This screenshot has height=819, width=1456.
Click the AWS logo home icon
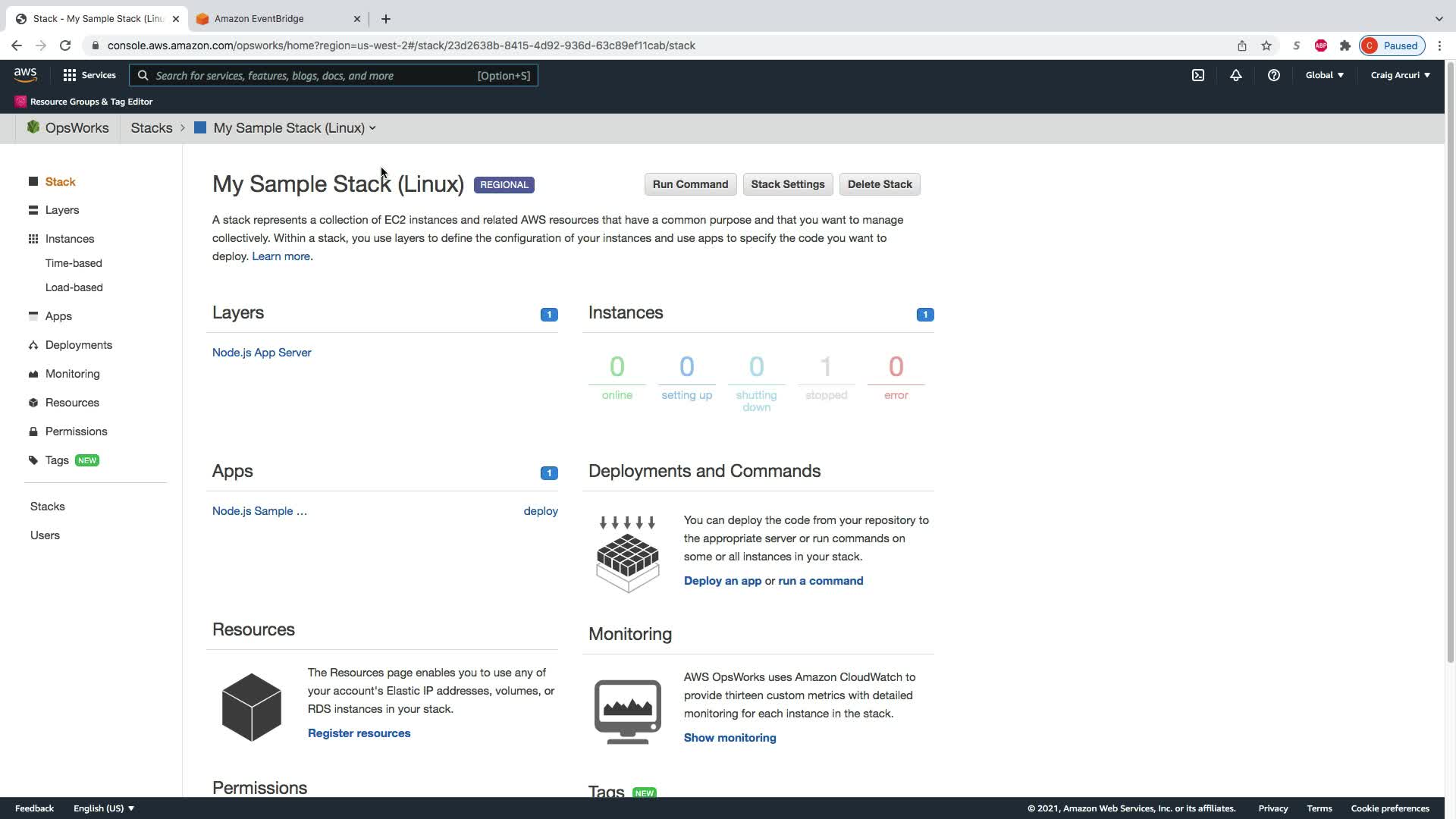tap(25, 74)
